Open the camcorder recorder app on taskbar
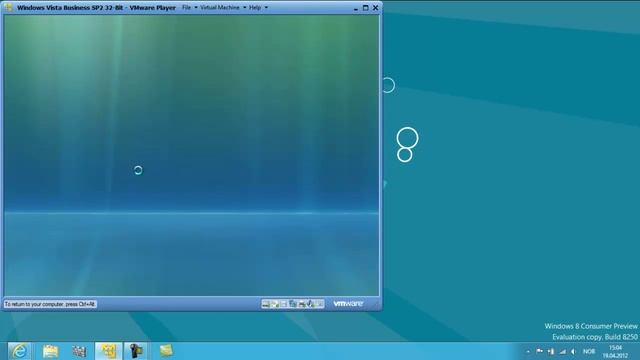Image resolution: width=640 pixels, height=360 pixels. (136, 351)
